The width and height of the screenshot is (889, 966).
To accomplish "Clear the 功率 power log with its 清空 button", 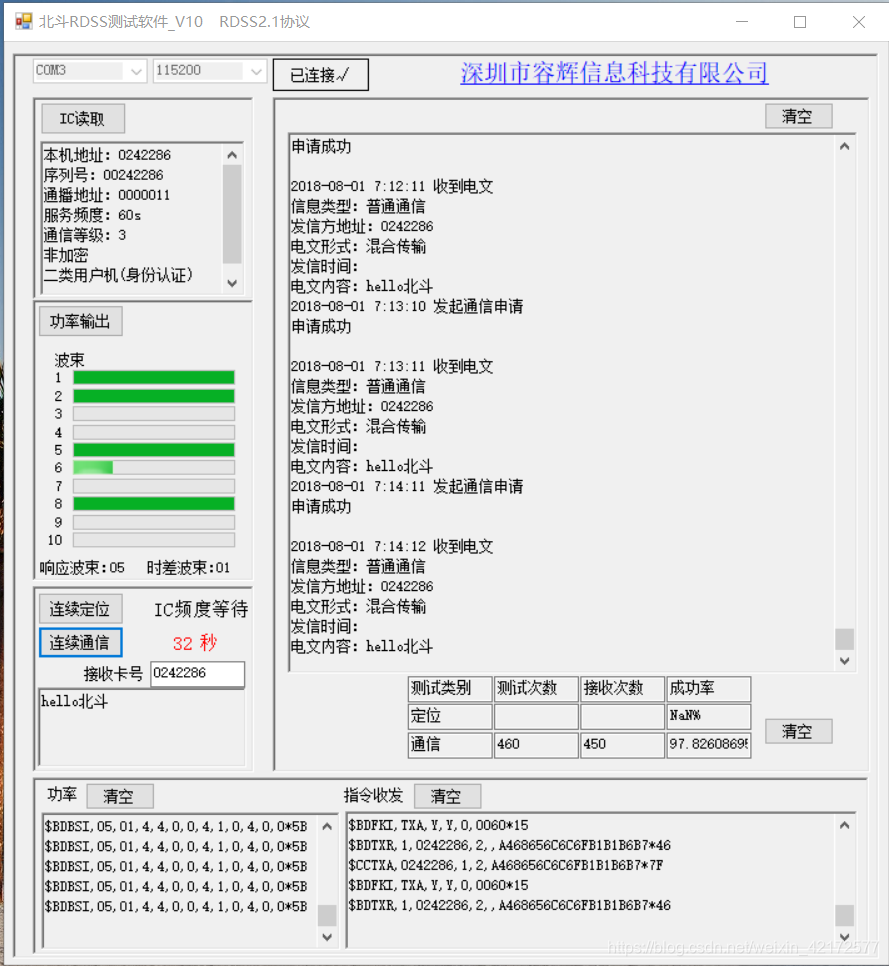I will click(119, 796).
